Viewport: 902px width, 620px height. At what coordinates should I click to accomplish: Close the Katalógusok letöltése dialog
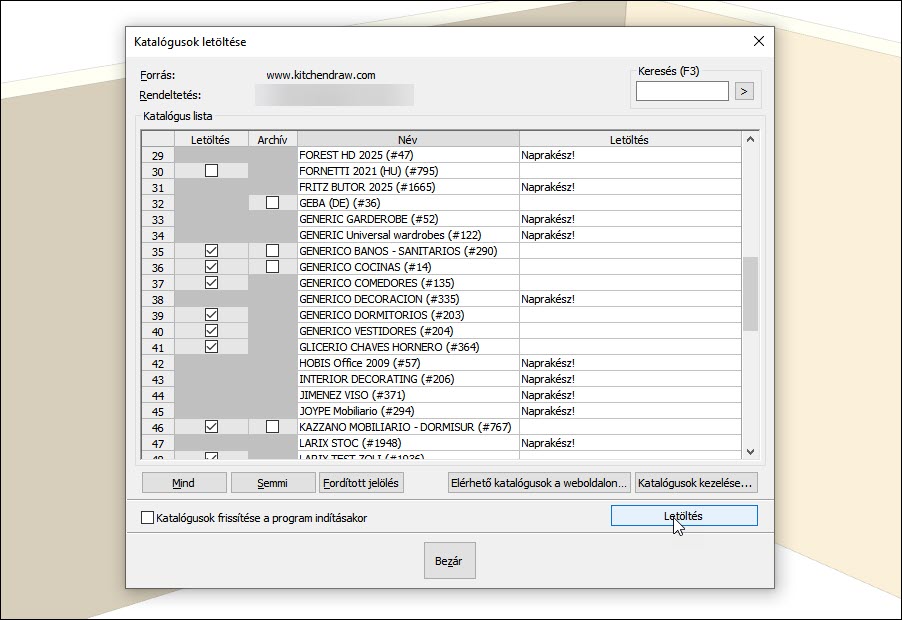pos(759,41)
